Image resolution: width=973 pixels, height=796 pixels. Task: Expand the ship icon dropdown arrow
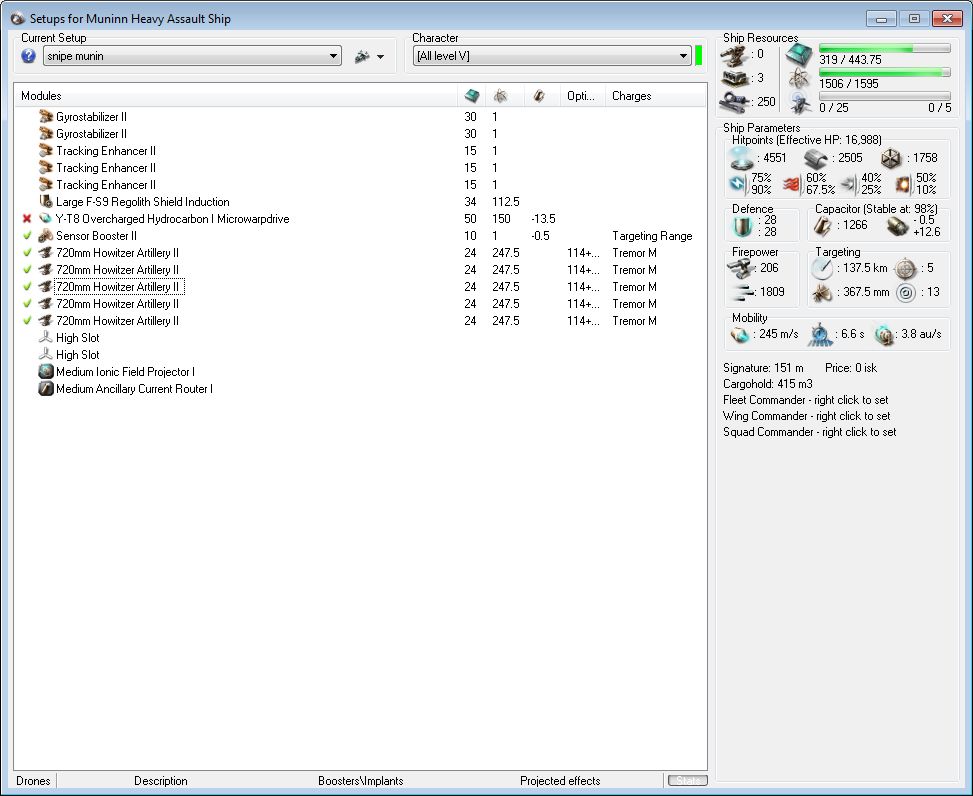tap(380, 57)
